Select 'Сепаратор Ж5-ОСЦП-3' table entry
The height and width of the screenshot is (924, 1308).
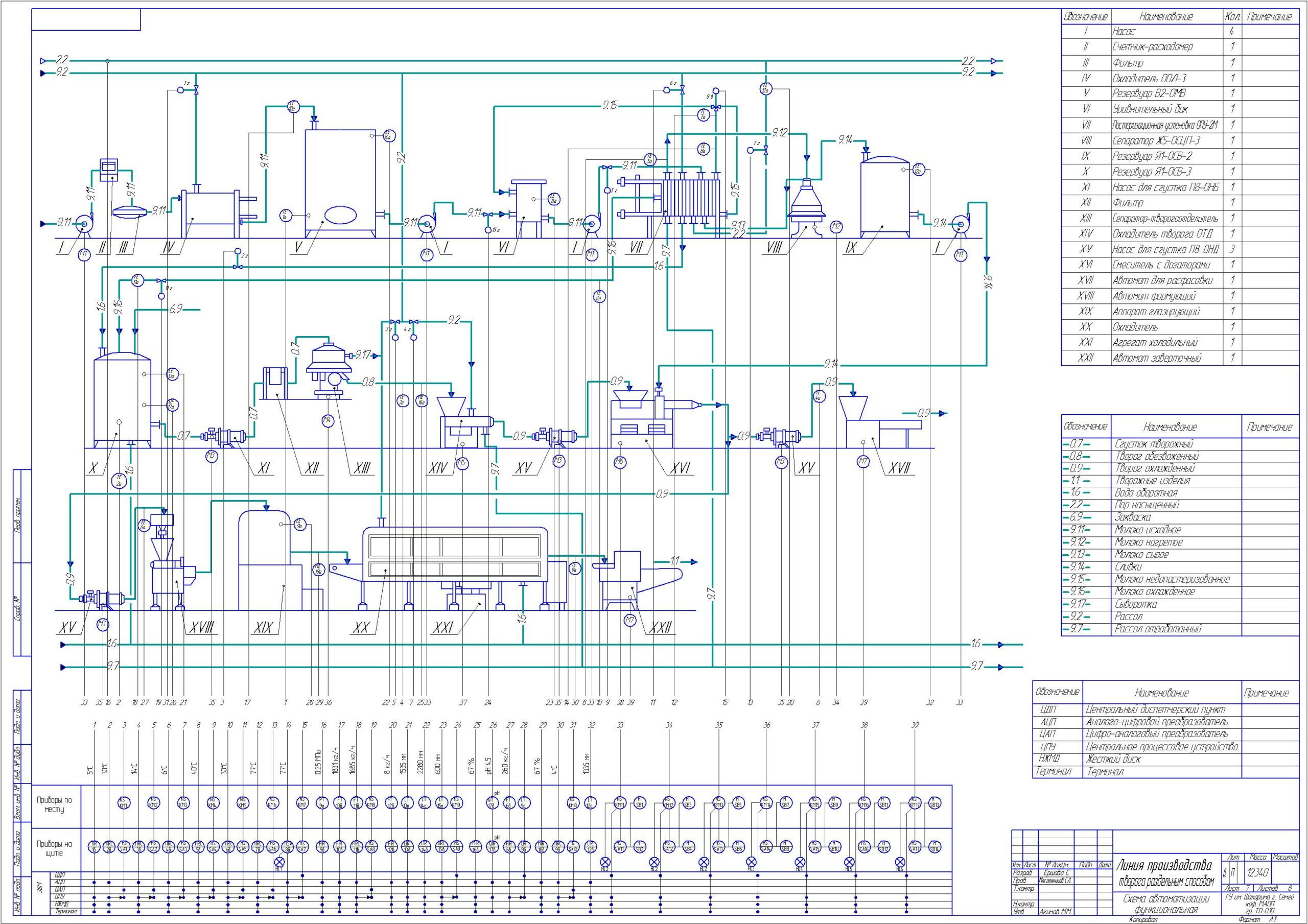pyautogui.click(x=1155, y=140)
